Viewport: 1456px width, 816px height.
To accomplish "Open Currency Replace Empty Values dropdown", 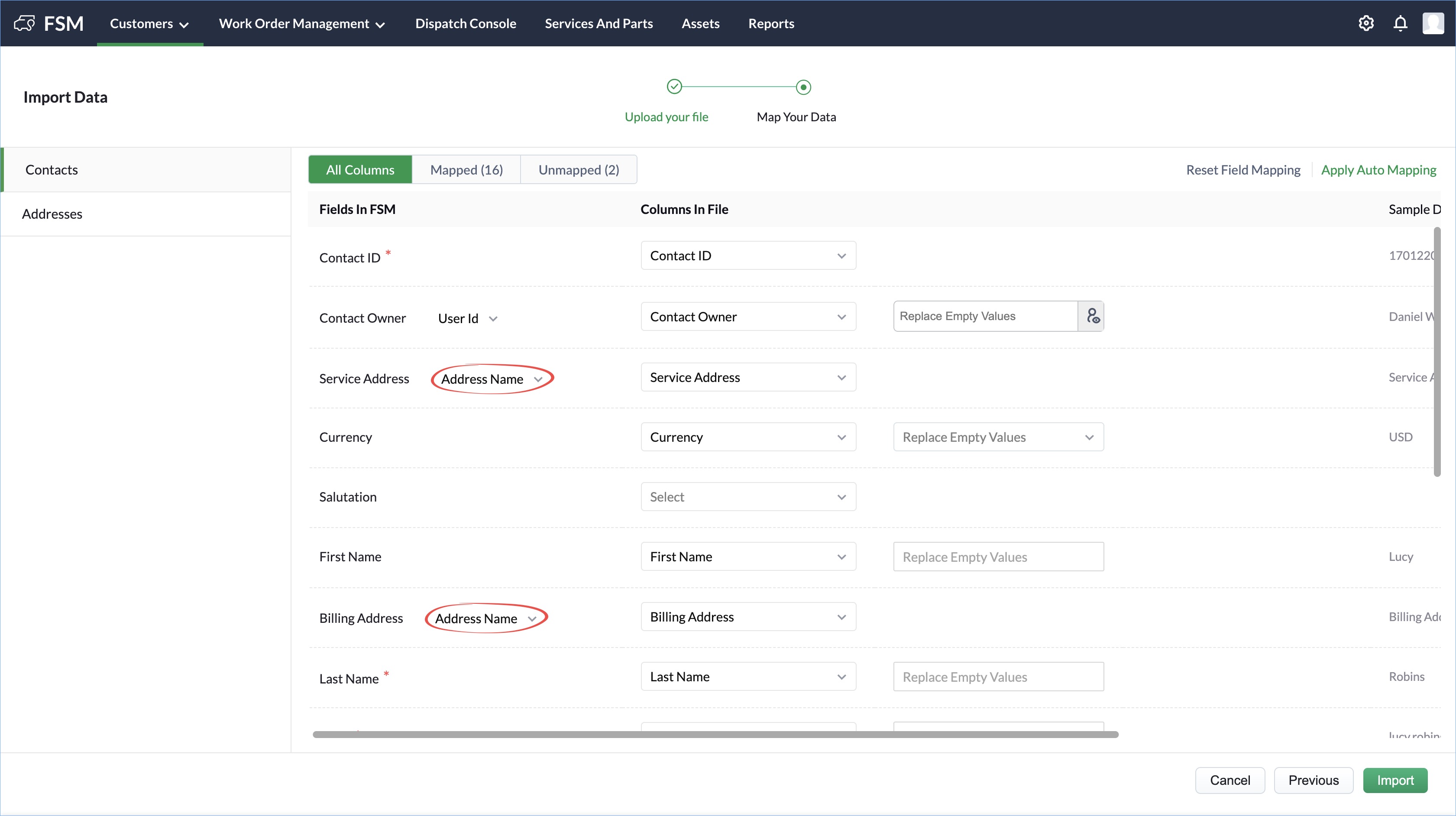I will (x=998, y=437).
